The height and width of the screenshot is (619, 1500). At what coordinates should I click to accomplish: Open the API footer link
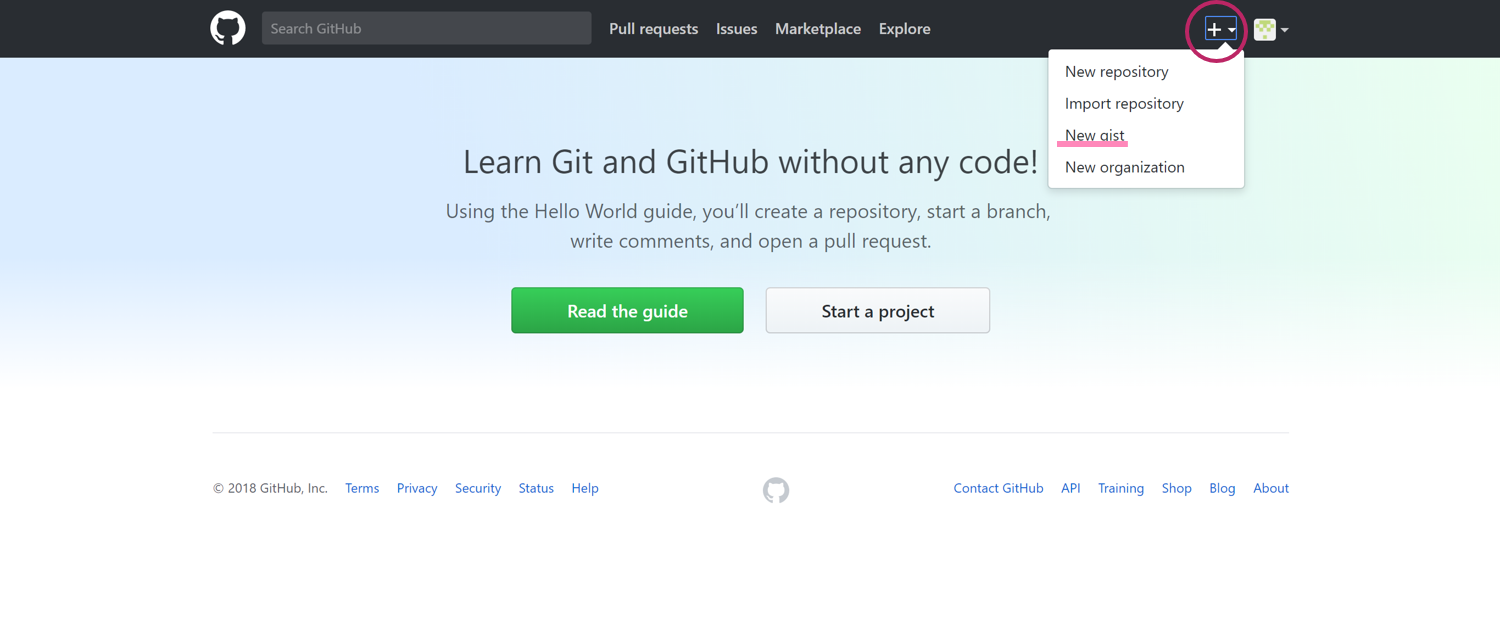(1071, 489)
